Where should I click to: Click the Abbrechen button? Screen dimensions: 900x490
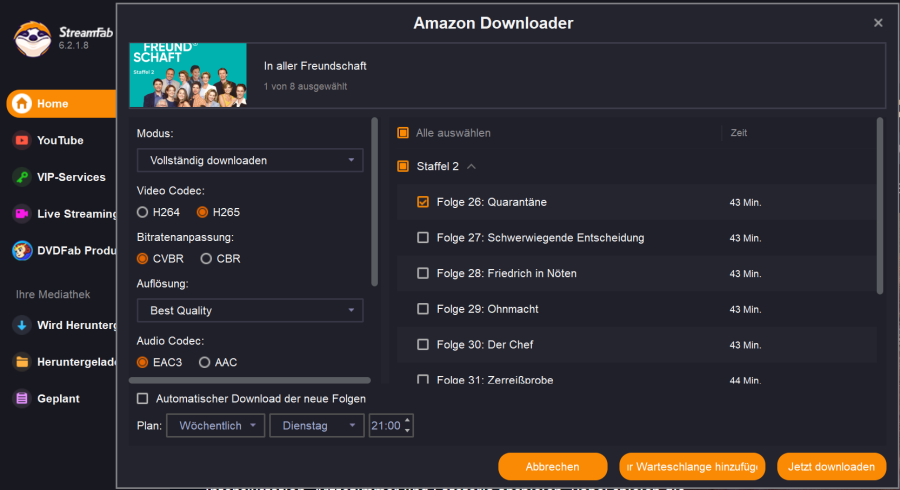point(553,466)
